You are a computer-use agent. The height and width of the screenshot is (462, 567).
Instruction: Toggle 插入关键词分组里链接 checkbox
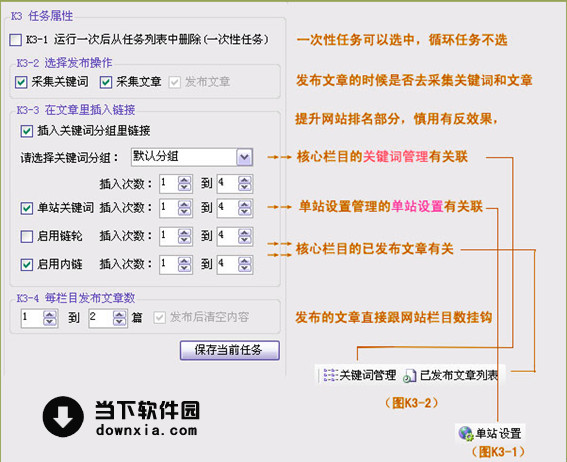(x=26, y=131)
